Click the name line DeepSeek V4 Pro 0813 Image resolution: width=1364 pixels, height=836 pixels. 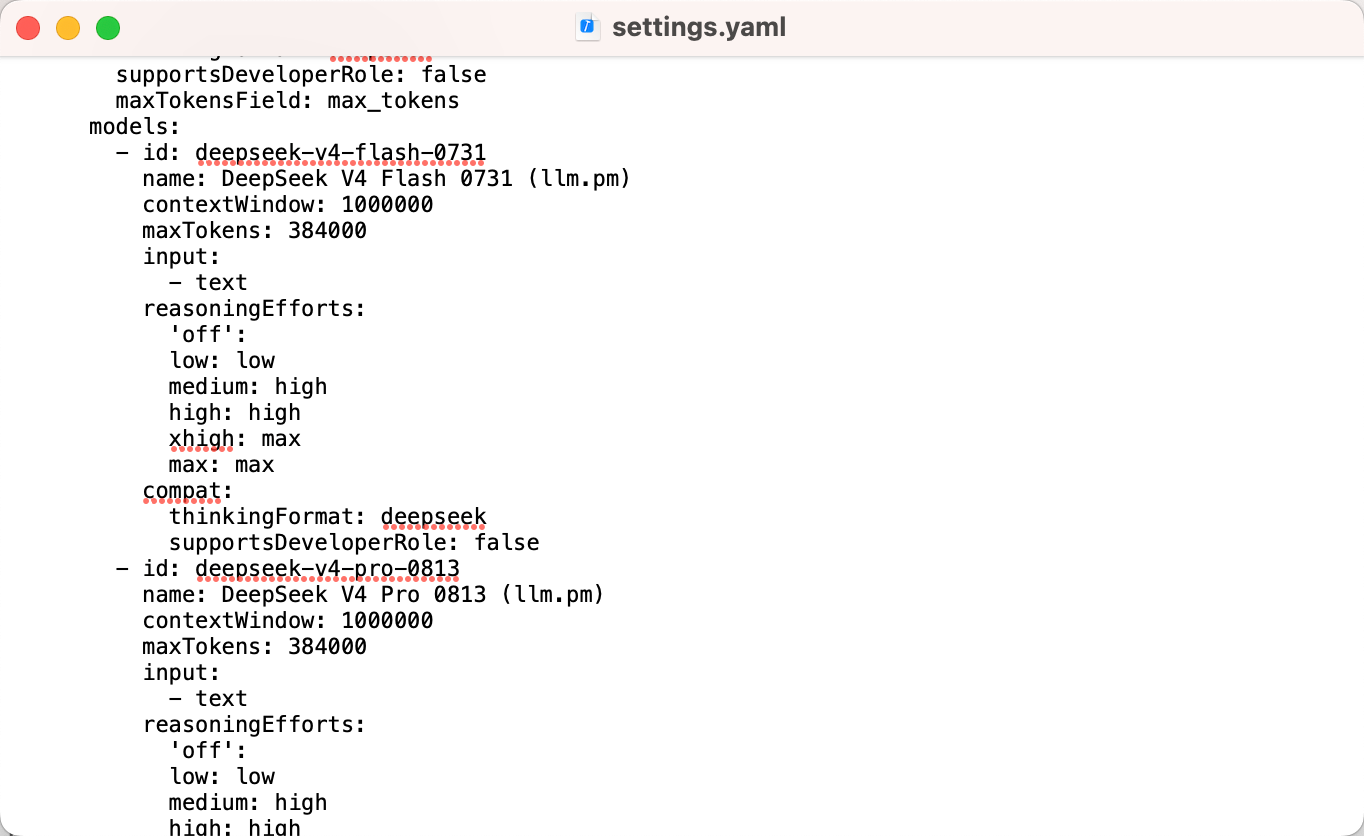(x=373, y=595)
